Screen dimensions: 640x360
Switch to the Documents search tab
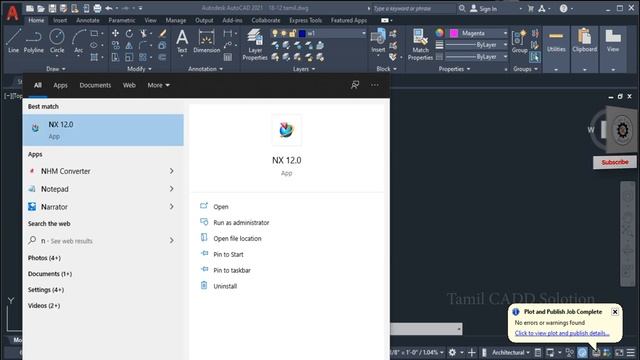tap(95, 85)
